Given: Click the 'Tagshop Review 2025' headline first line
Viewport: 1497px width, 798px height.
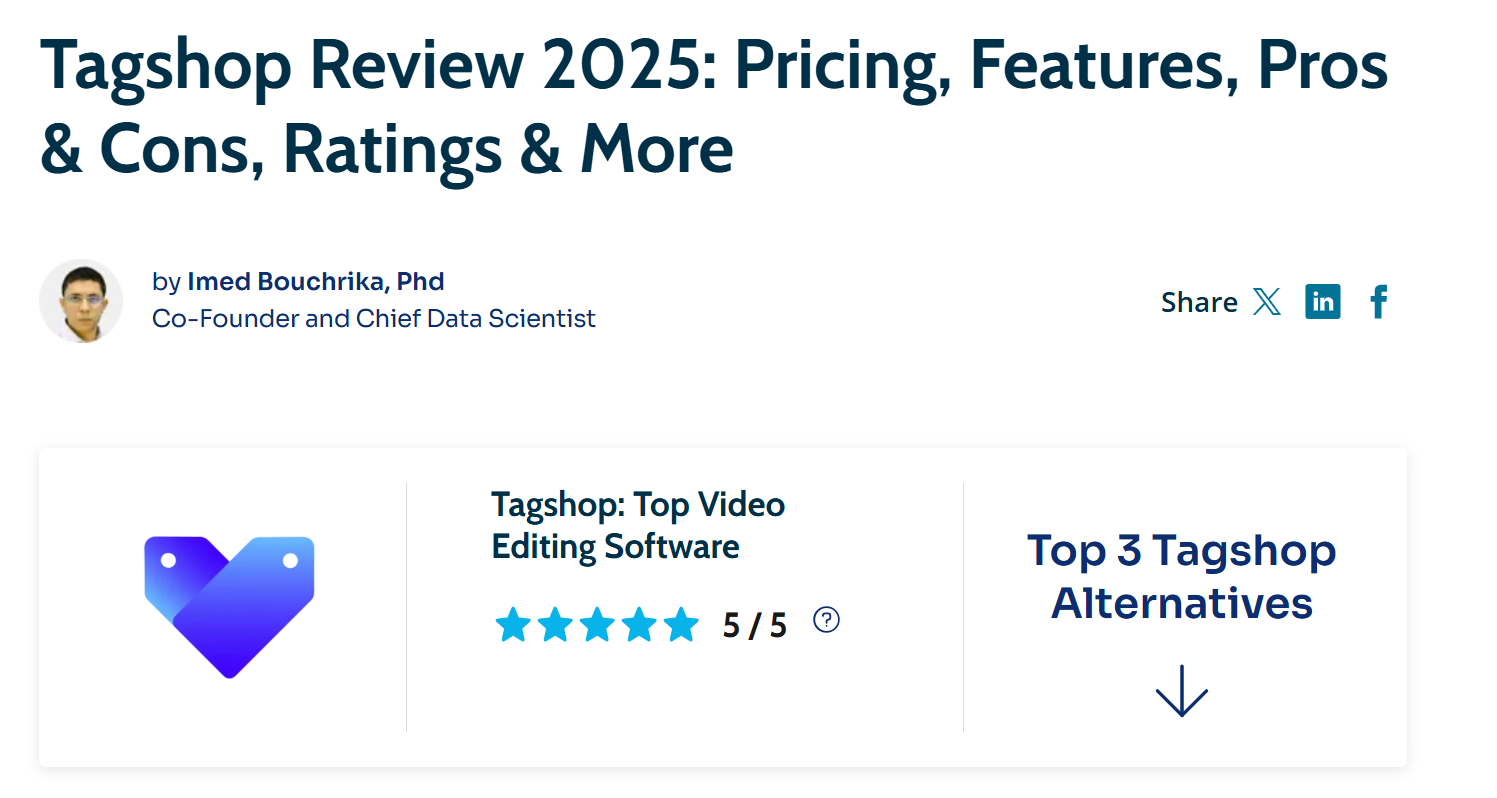Looking at the screenshot, I should click(x=714, y=65).
